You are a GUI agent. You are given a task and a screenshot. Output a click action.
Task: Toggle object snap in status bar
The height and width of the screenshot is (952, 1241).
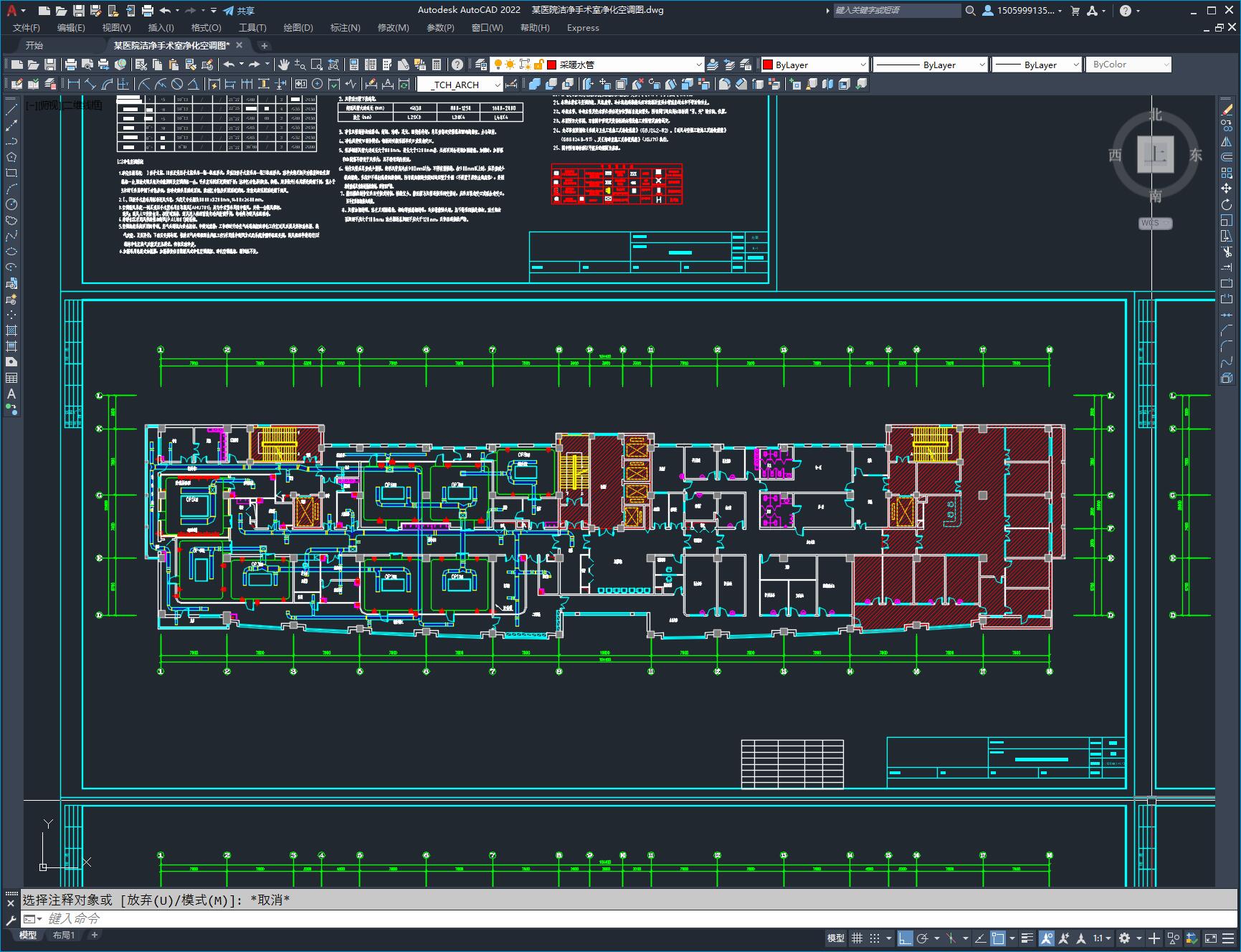(998, 938)
